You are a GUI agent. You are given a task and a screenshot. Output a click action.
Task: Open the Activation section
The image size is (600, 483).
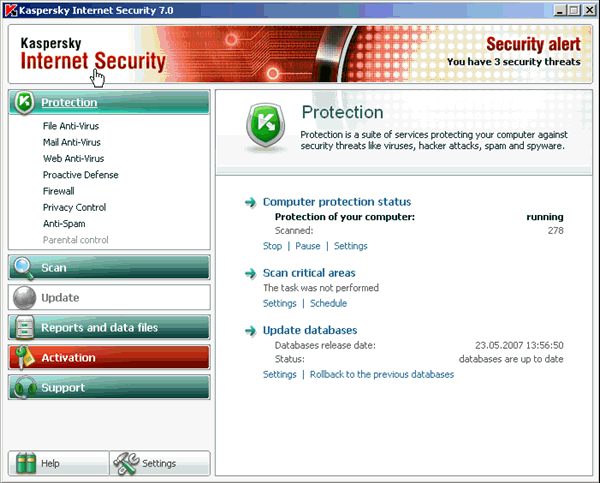(109, 357)
